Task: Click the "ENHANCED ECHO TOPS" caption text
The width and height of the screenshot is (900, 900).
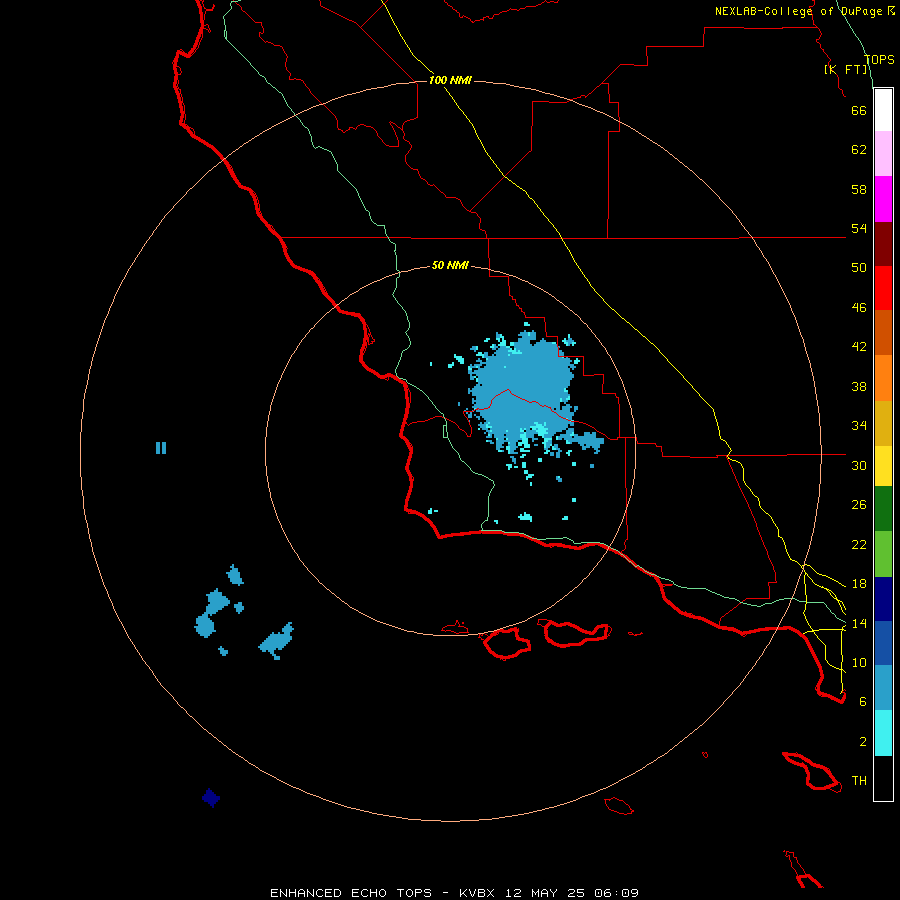Action: click(x=351, y=893)
